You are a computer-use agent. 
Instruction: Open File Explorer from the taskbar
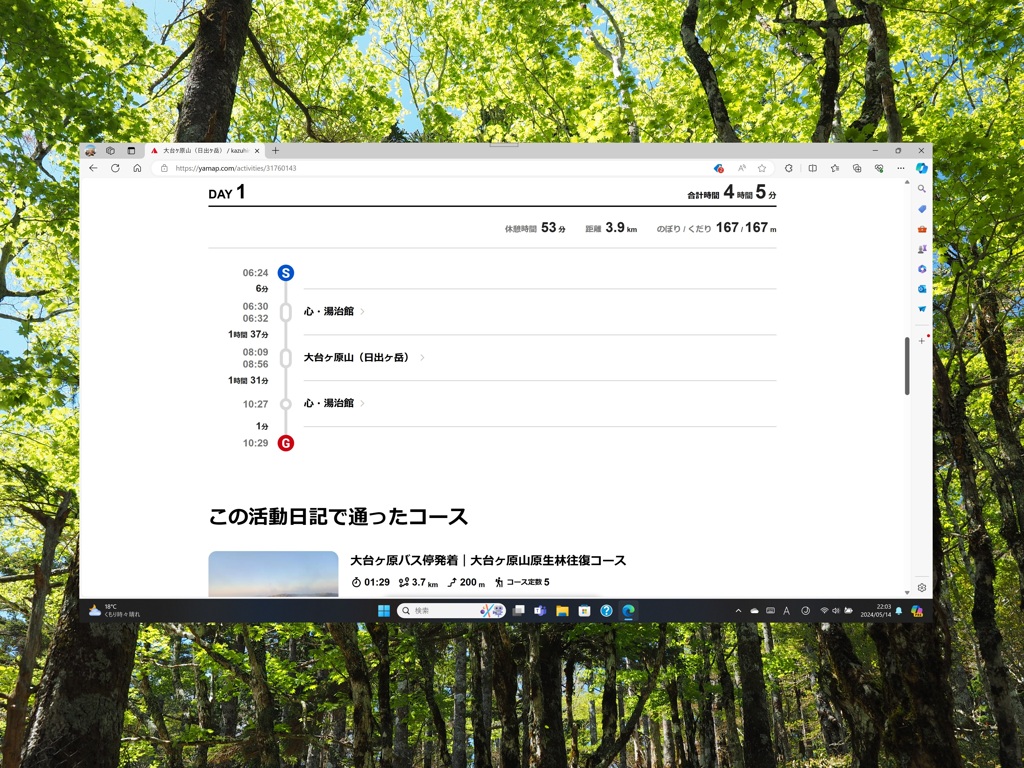click(562, 611)
